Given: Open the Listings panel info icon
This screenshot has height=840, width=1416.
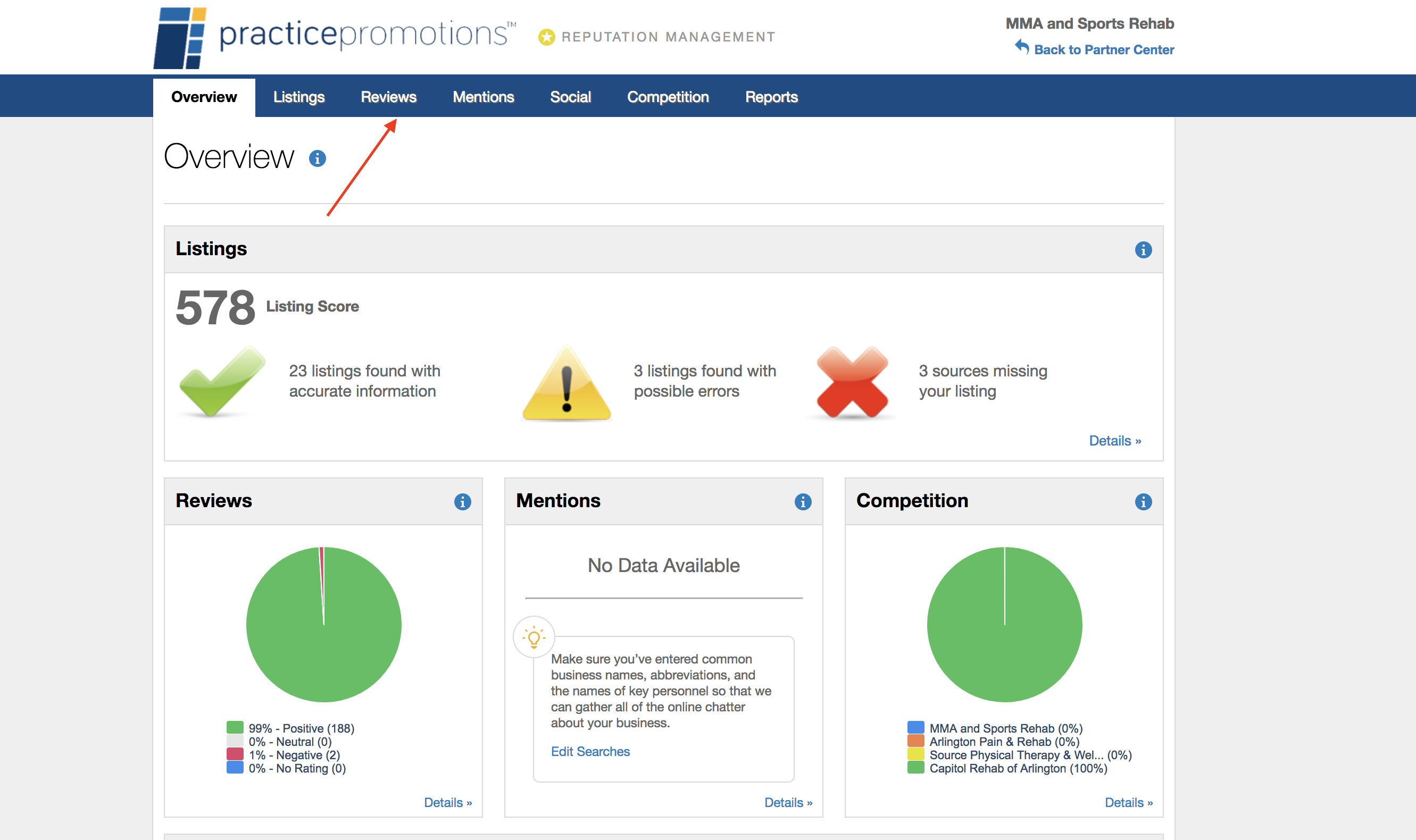Looking at the screenshot, I should (1143, 250).
